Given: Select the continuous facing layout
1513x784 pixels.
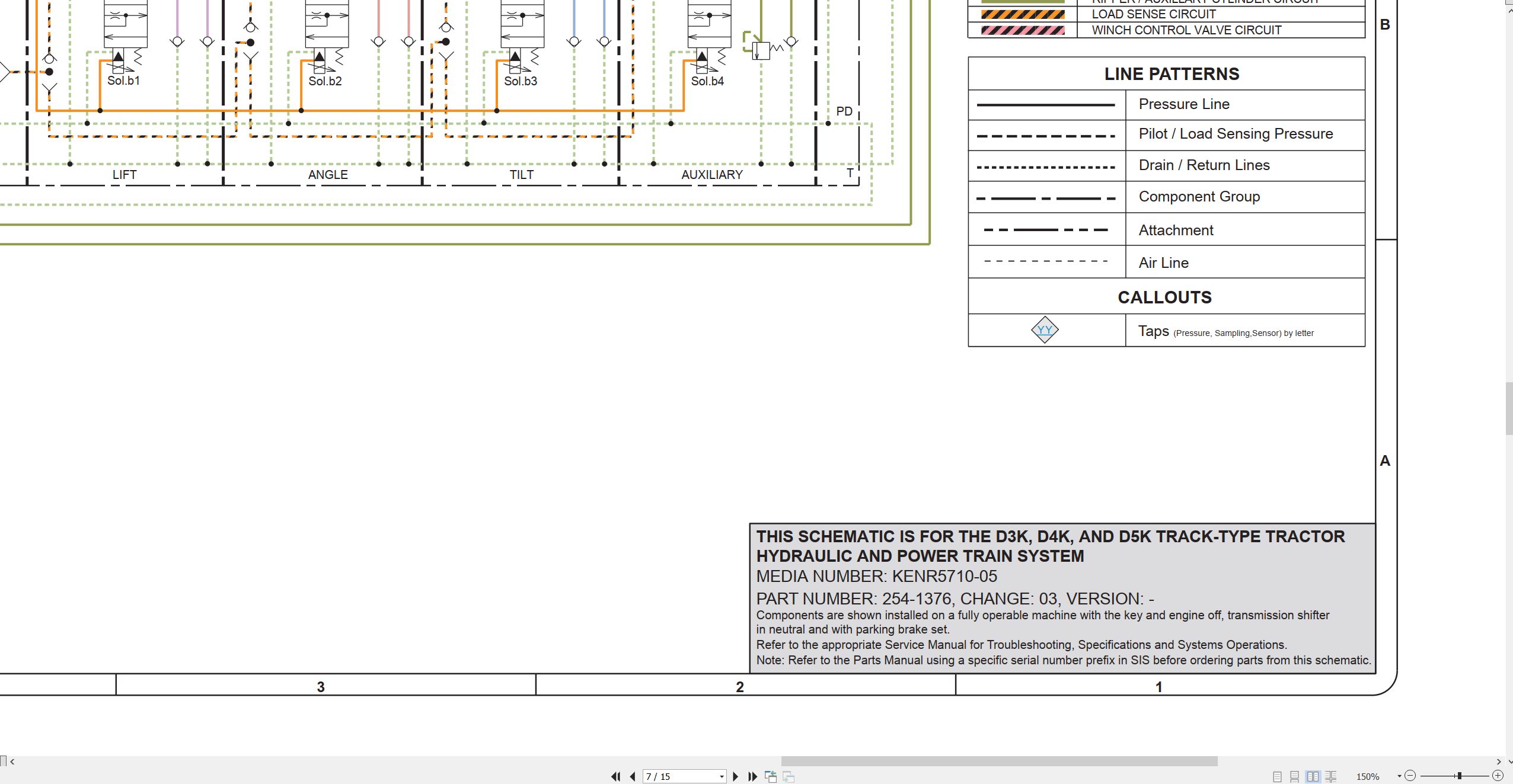Looking at the screenshot, I should [1331, 776].
